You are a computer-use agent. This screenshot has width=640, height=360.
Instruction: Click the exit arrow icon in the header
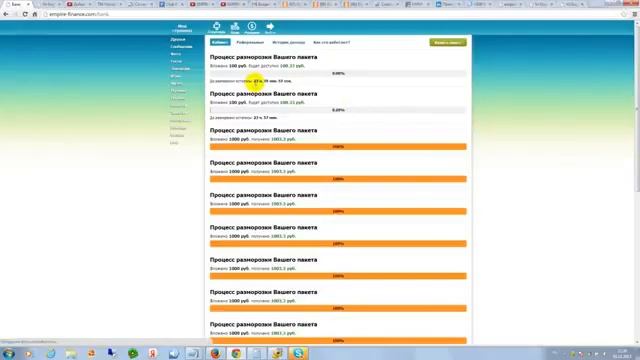coord(270,27)
